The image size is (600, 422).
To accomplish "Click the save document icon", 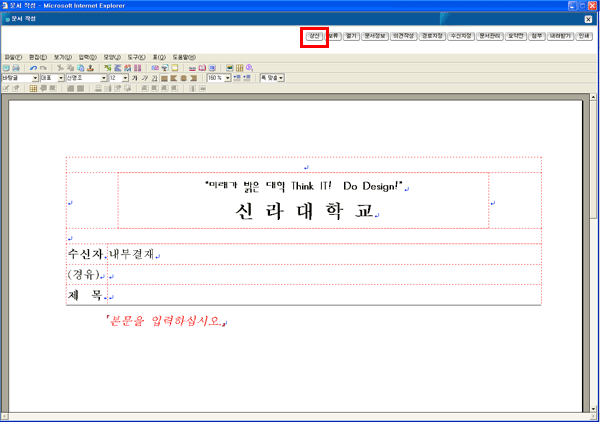I will pyautogui.click(x=6, y=68).
